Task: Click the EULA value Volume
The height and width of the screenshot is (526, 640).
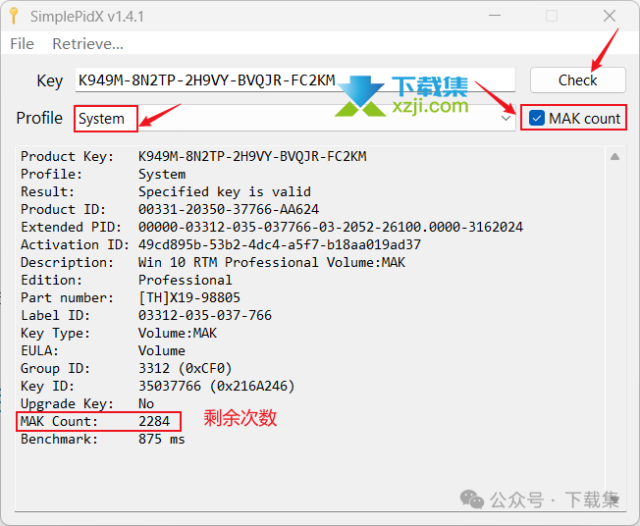Action: click(x=162, y=351)
